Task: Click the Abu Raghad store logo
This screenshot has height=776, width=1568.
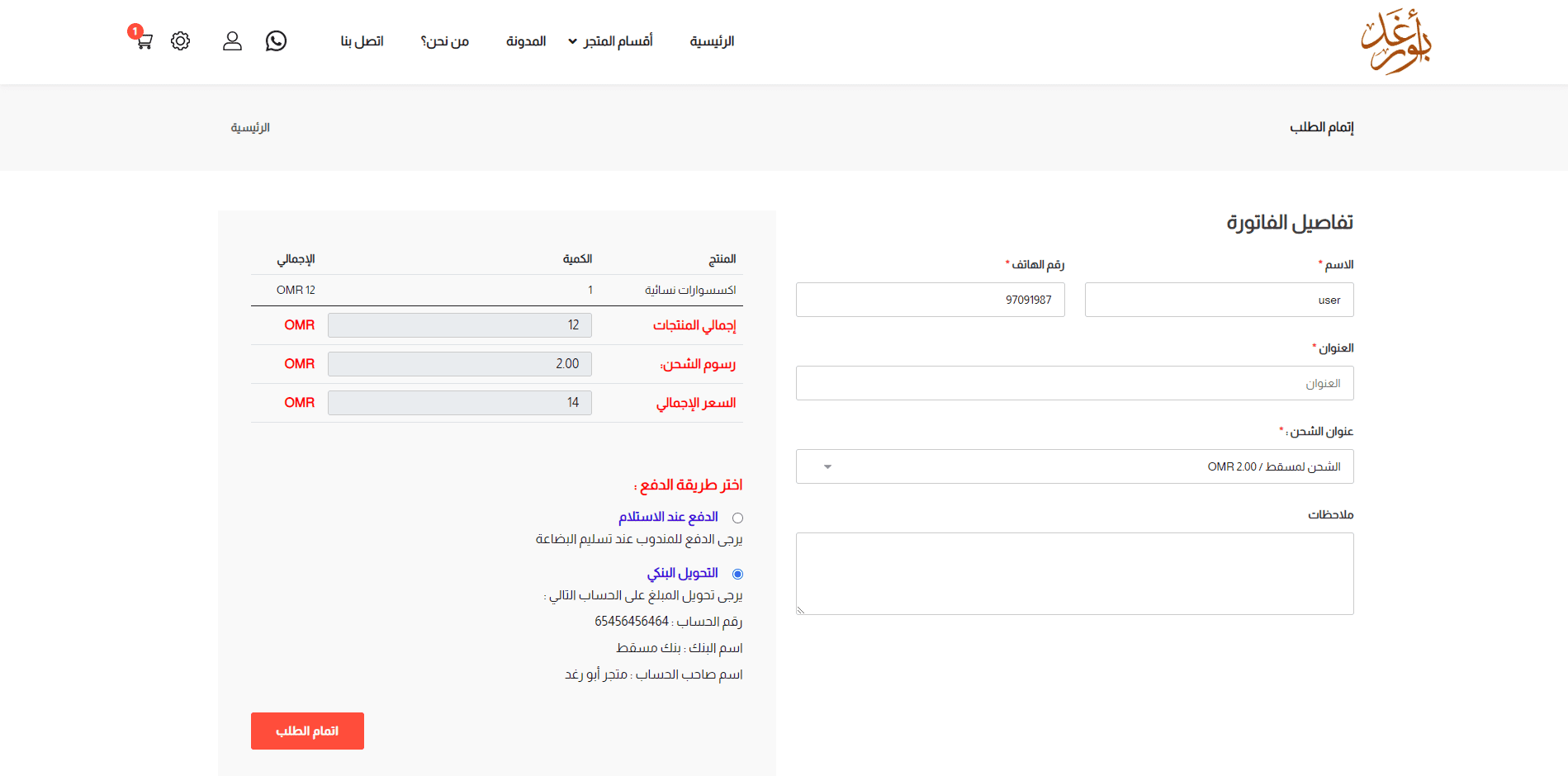Action: [1395, 41]
